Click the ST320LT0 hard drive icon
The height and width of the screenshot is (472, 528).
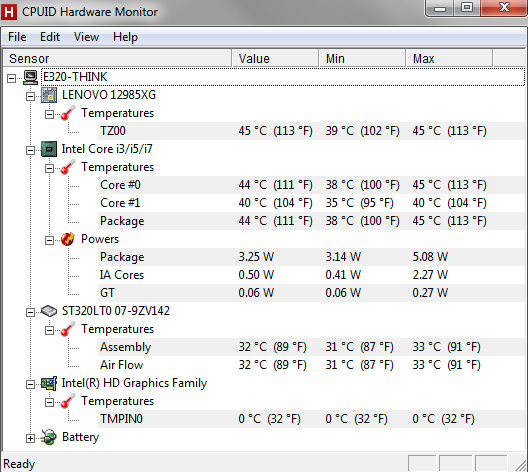coord(49,311)
